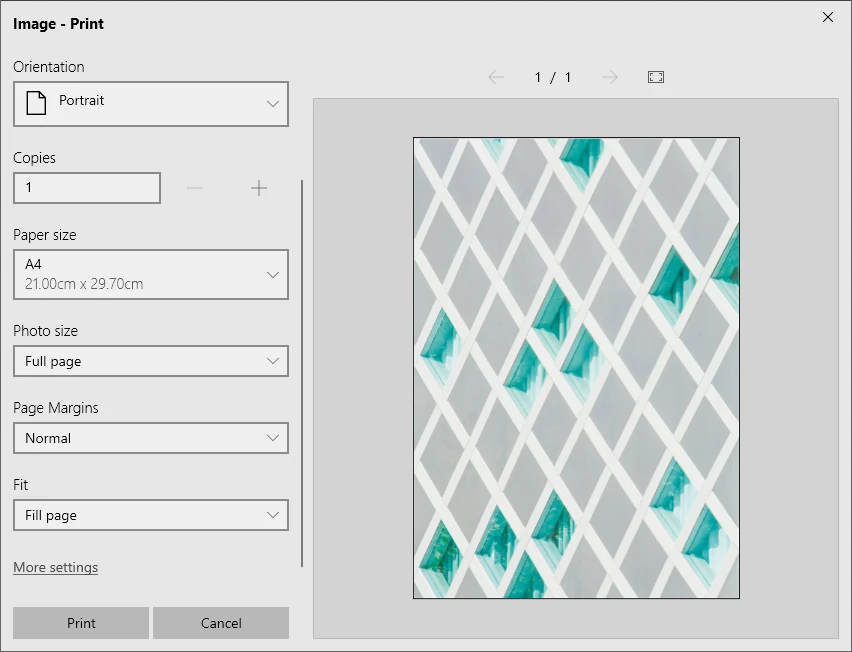
Task: Click the Cancel button
Action: [x=220, y=622]
